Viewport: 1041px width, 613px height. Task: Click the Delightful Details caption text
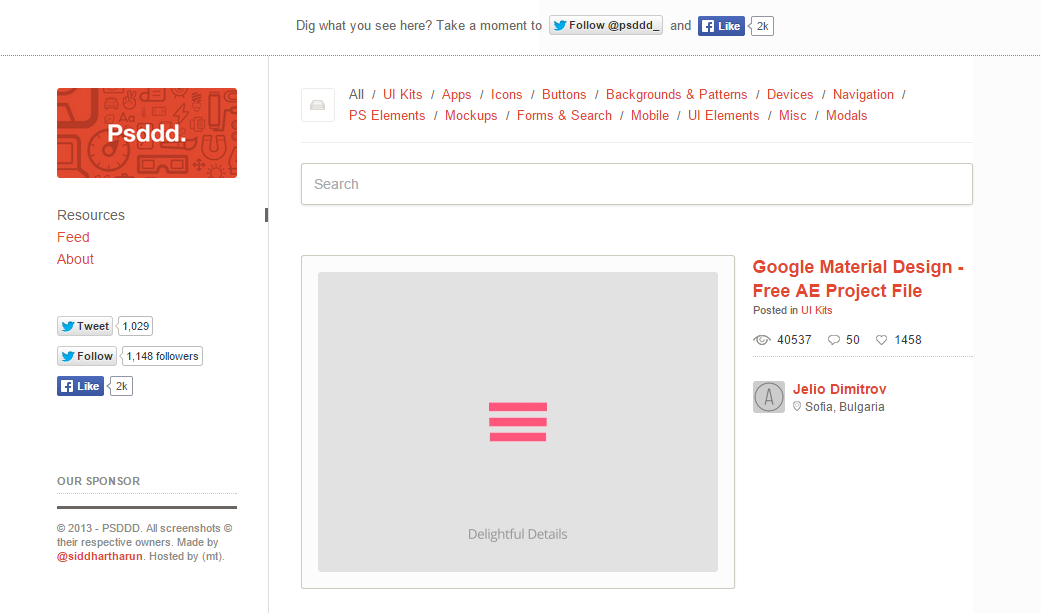[517, 535]
